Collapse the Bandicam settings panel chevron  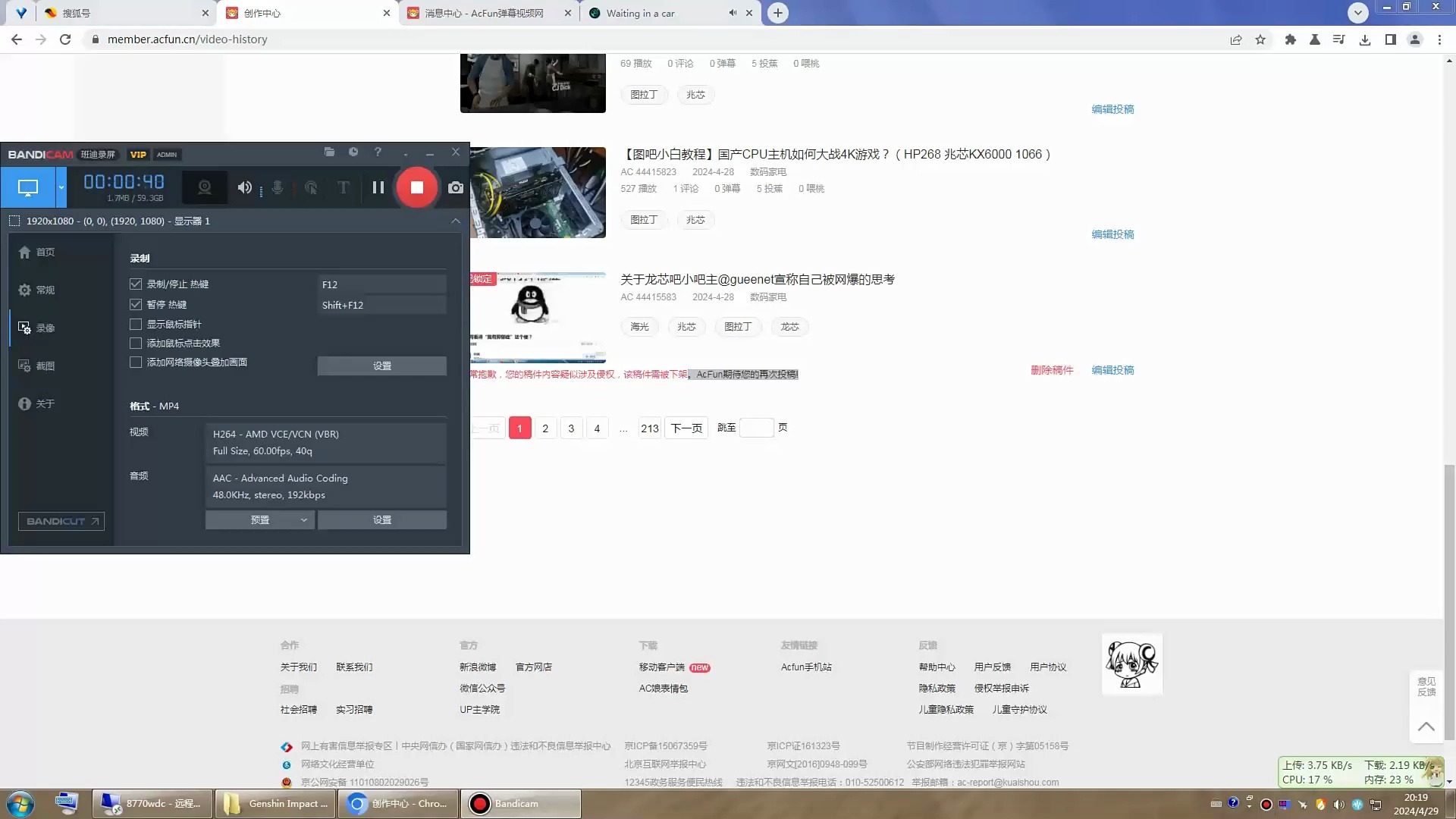pos(456,221)
